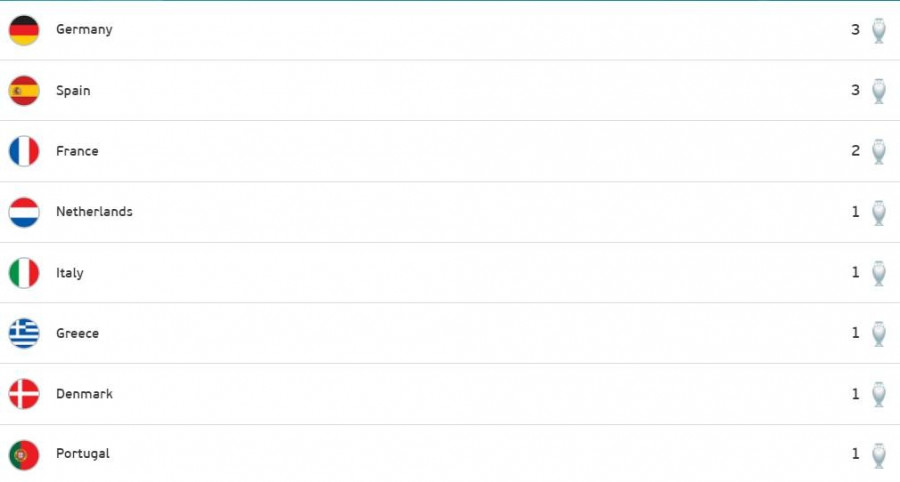Open the Germany team name link

[84, 30]
